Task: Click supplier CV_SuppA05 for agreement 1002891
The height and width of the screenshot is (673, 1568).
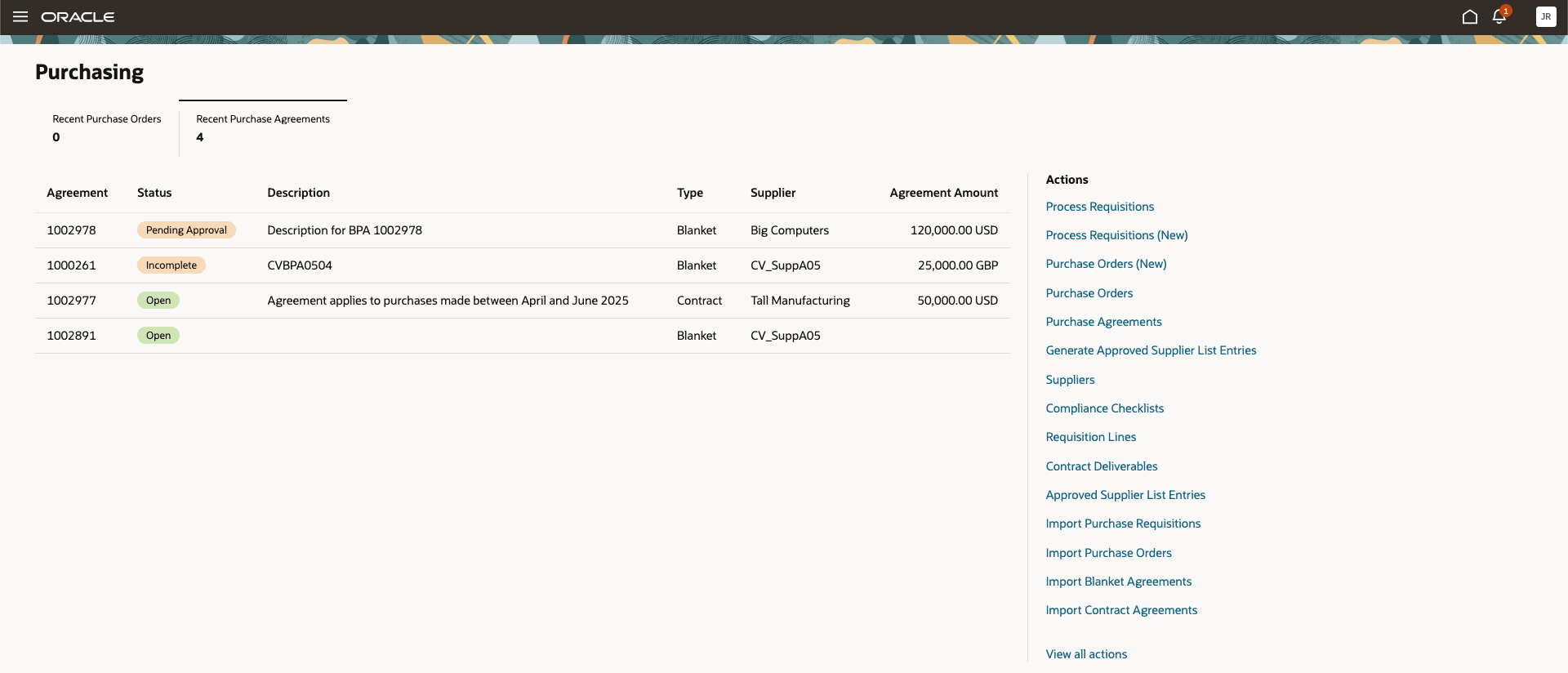Action: pyautogui.click(x=786, y=336)
